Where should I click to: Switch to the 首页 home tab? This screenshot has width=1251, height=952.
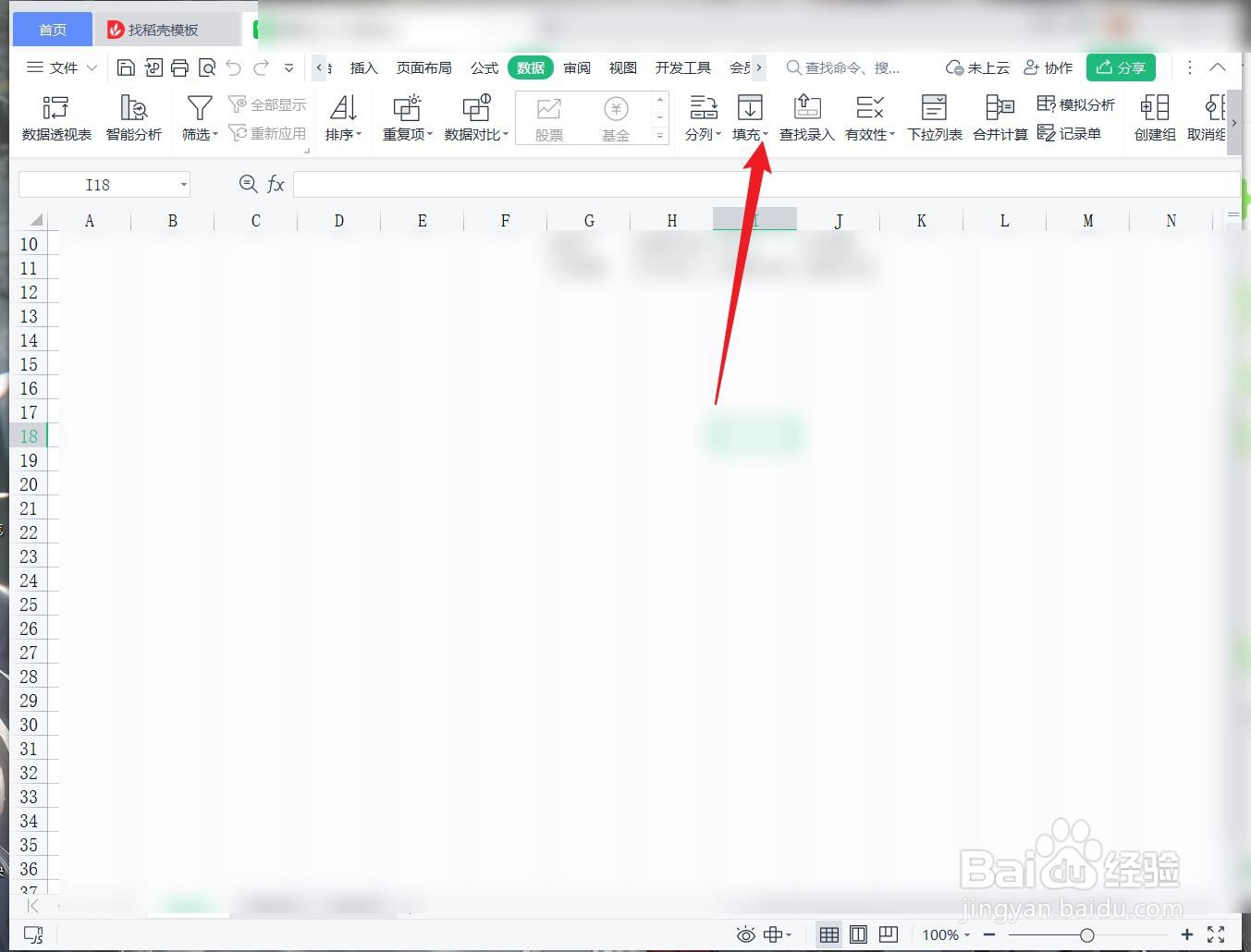pyautogui.click(x=53, y=30)
